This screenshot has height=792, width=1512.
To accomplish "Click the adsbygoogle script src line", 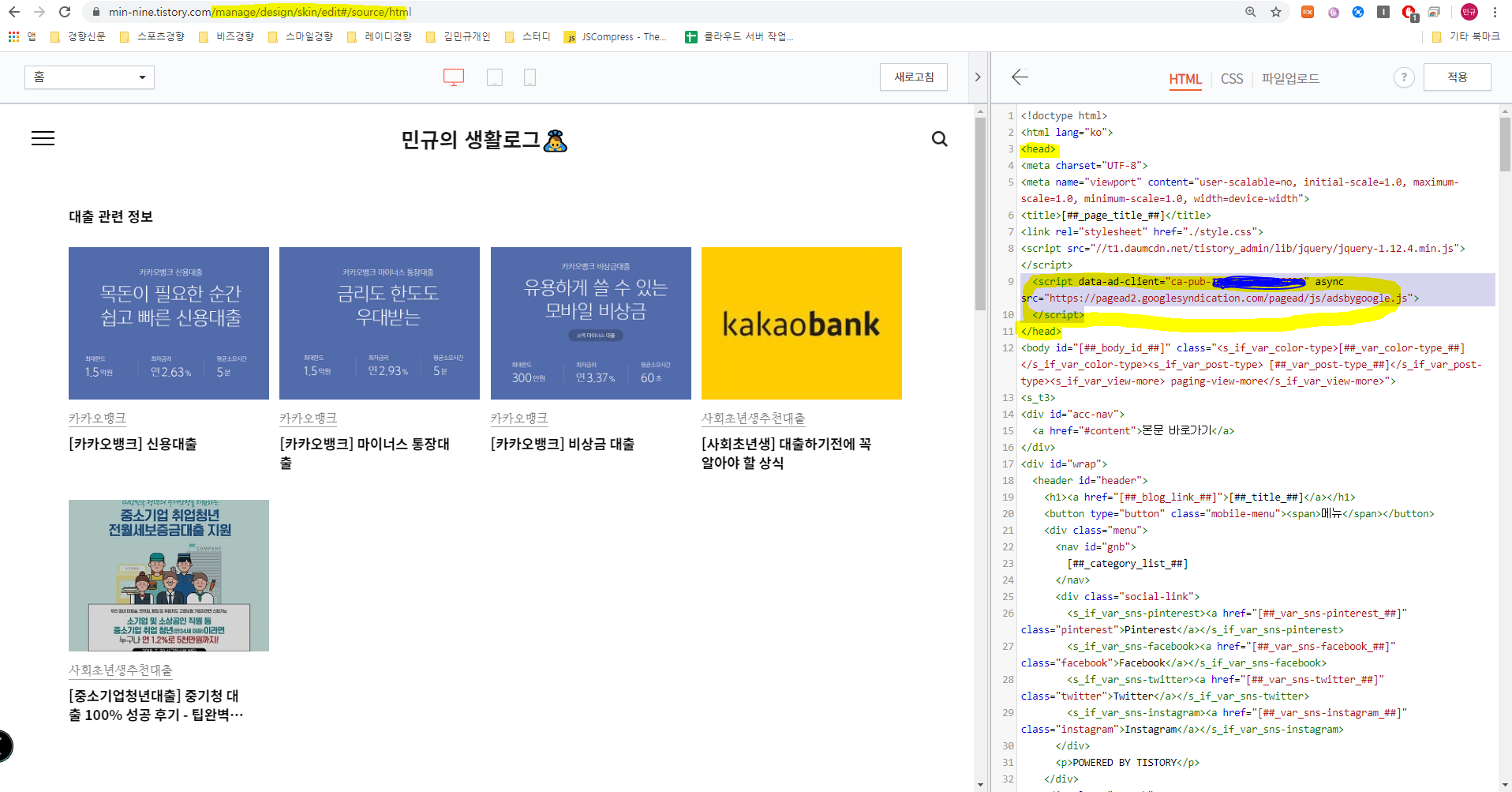I will 1220,298.
